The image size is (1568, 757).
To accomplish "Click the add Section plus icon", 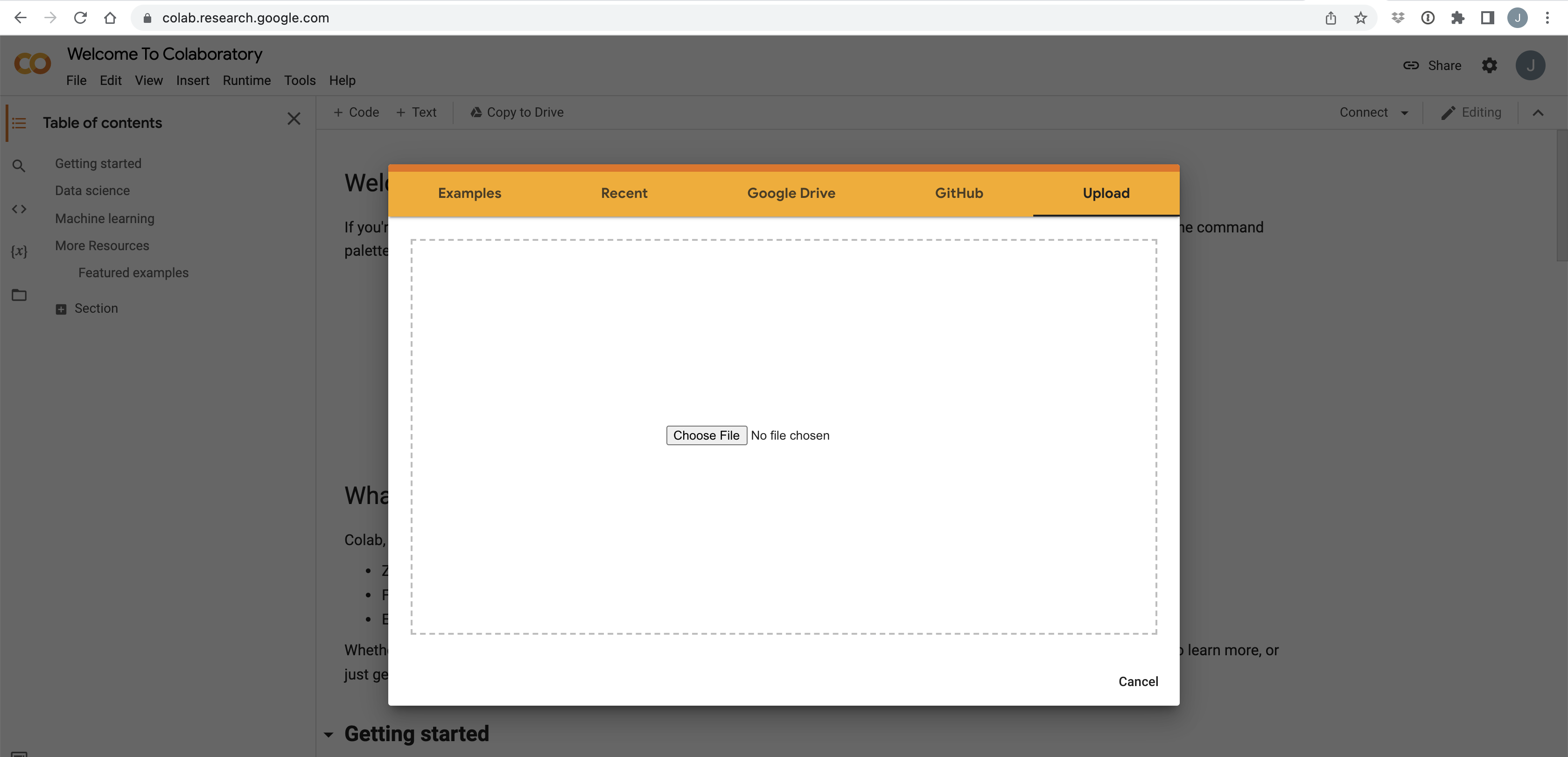I will [61, 309].
